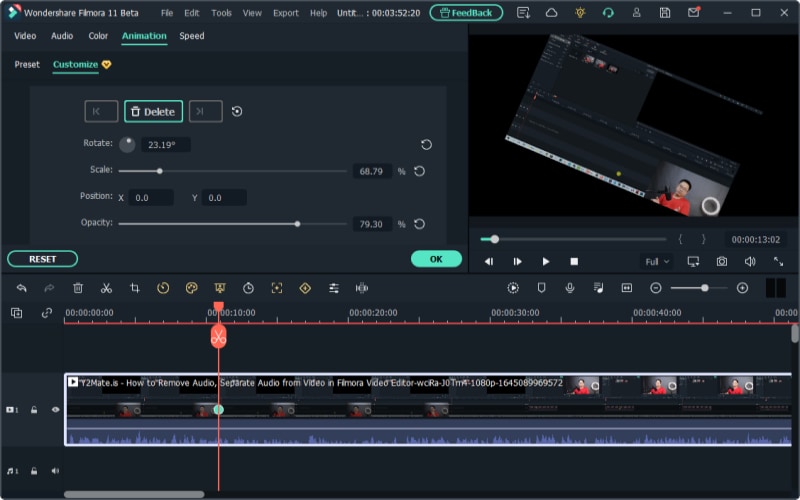Open the Color palette tool
Viewport: 800px width, 500px height.
click(x=191, y=288)
